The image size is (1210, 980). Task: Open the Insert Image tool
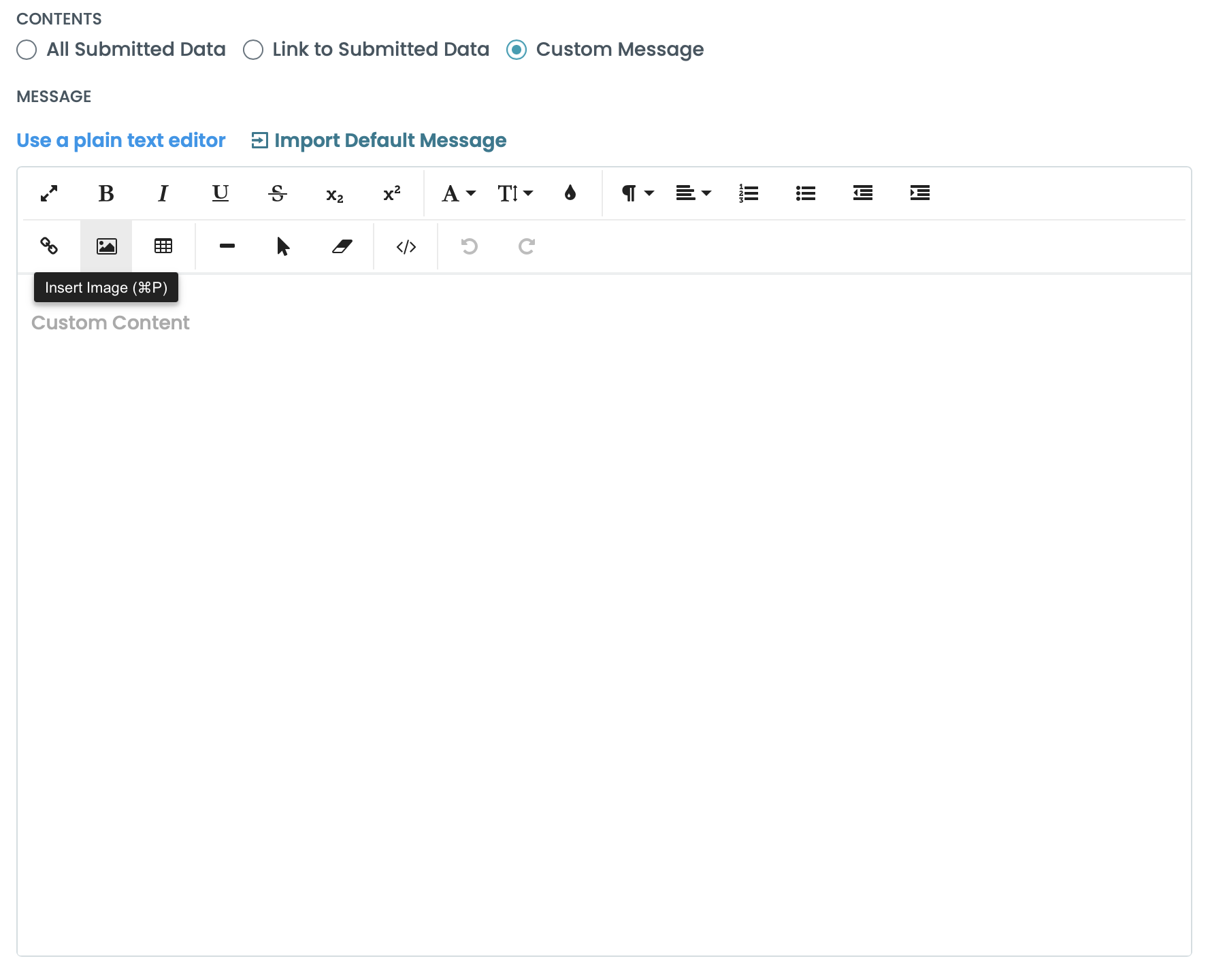pos(106,246)
